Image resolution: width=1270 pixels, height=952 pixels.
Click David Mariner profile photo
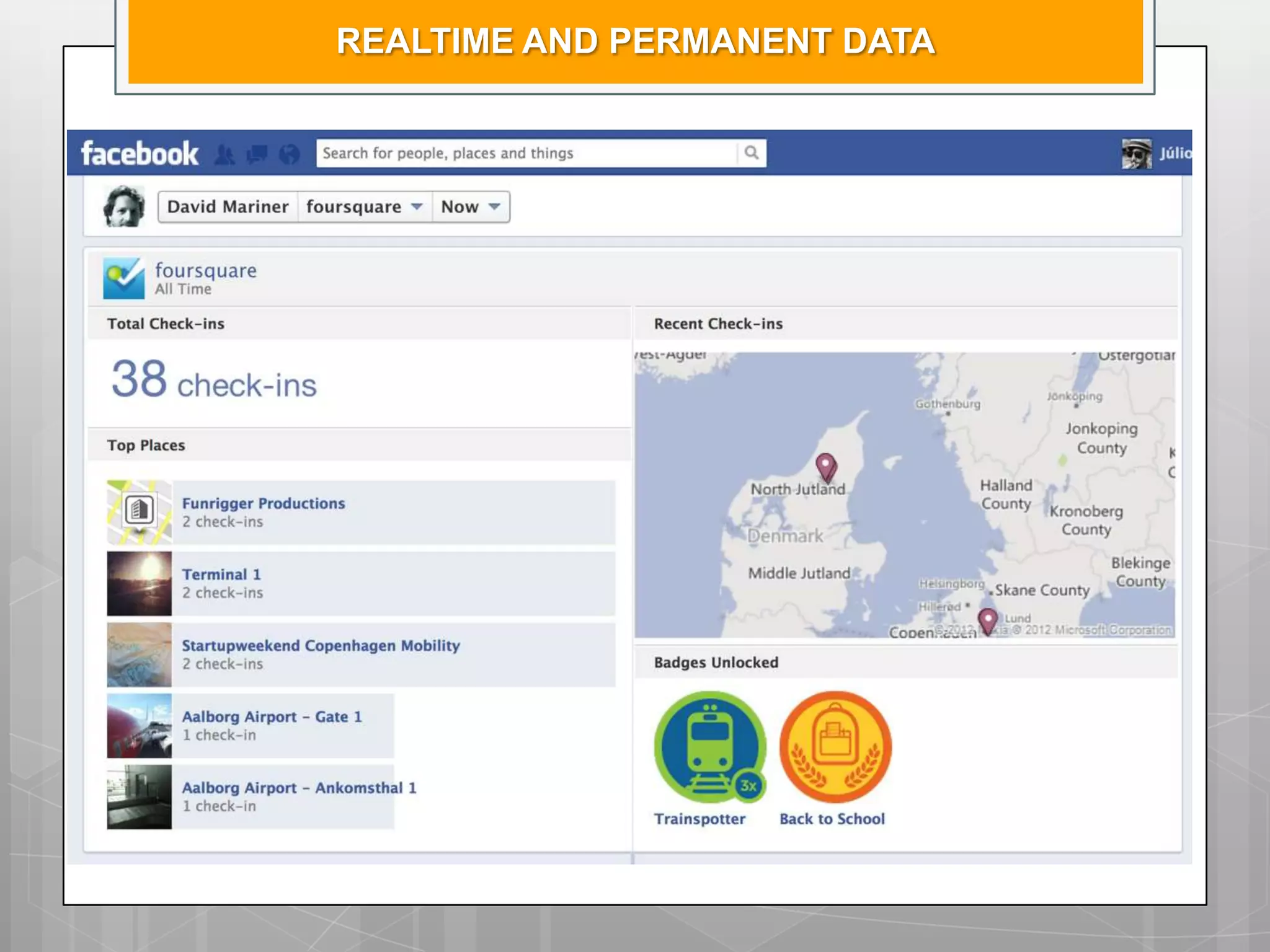(124, 206)
